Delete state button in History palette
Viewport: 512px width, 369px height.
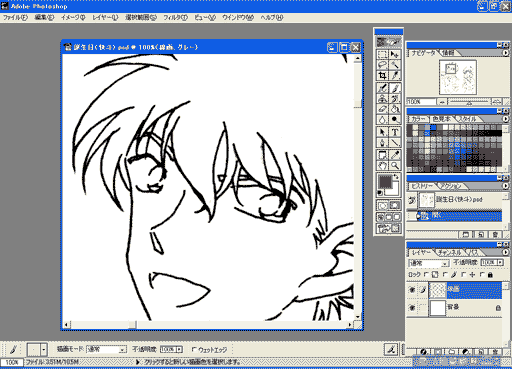(x=495, y=235)
